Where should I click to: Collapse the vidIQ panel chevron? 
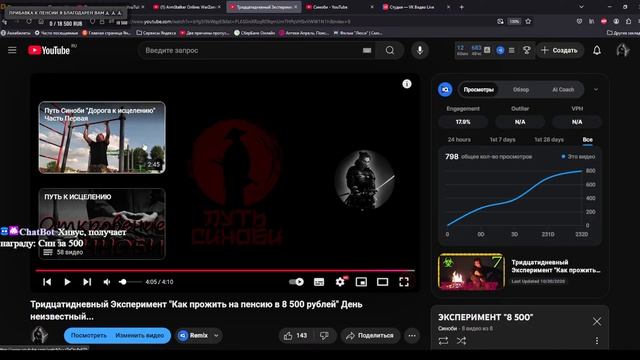(x=596, y=89)
